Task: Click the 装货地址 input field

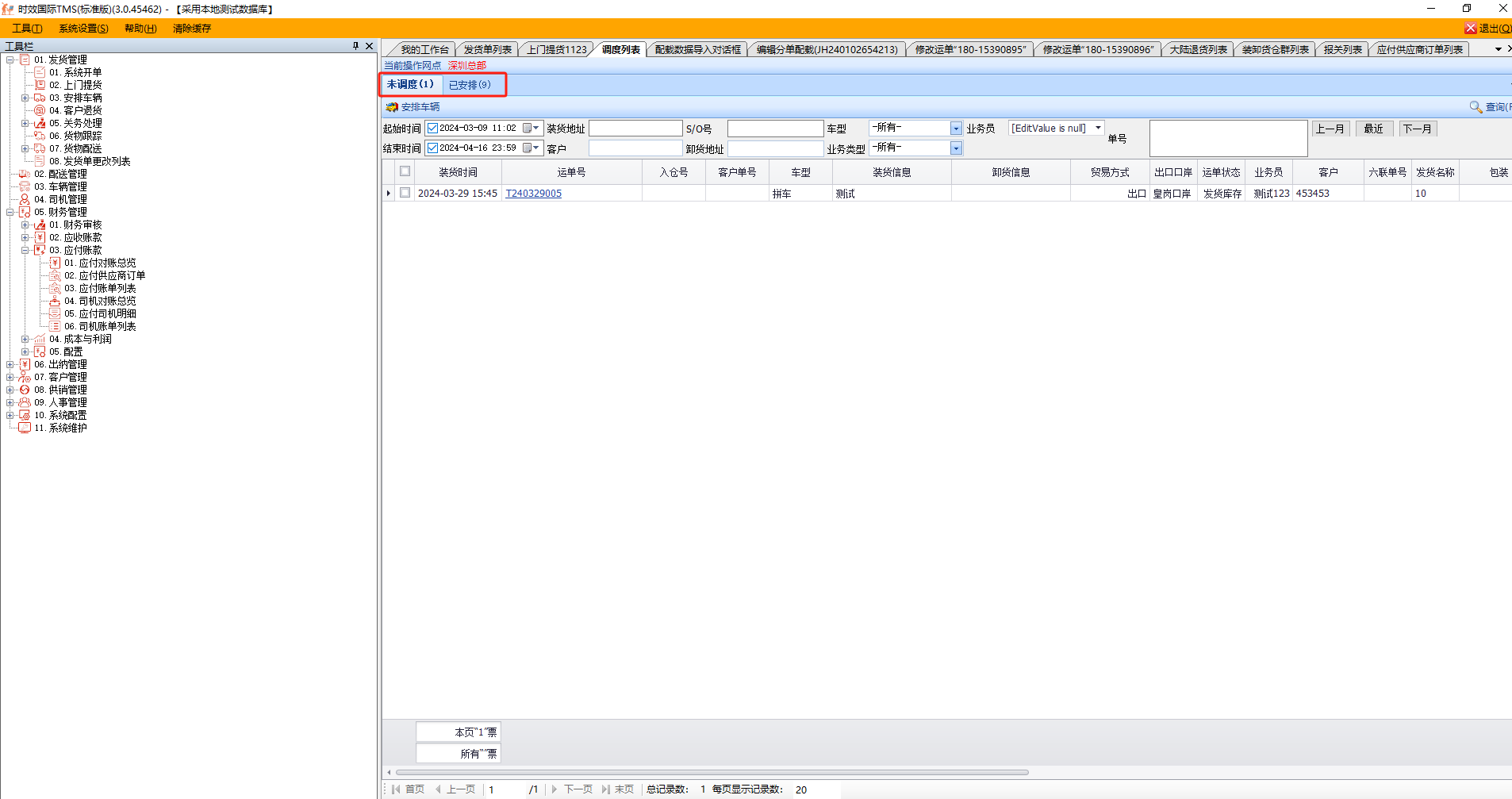Action: pyautogui.click(x=635, y=129)
